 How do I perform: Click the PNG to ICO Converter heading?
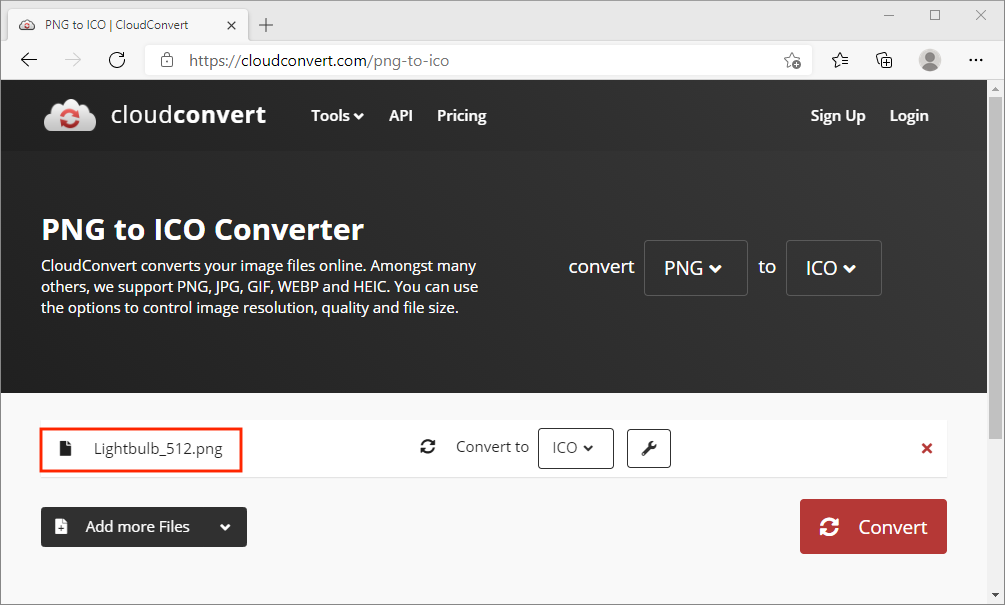[203, 229]
